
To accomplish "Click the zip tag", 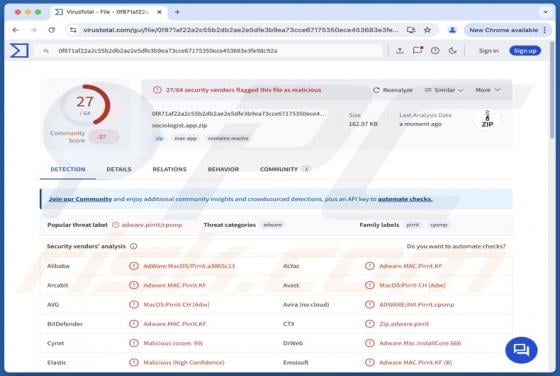I will point(159,138).
